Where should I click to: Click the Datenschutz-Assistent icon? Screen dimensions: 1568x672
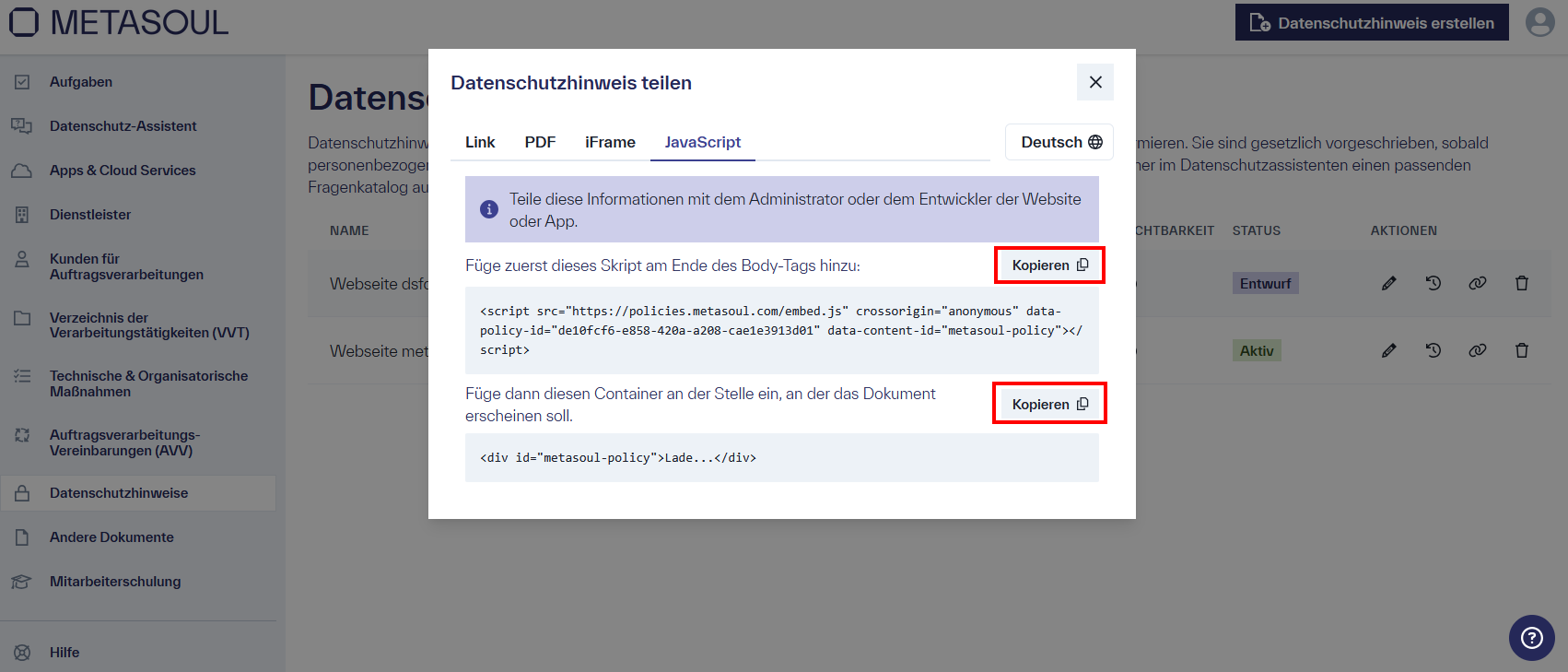tap(22, 125)
